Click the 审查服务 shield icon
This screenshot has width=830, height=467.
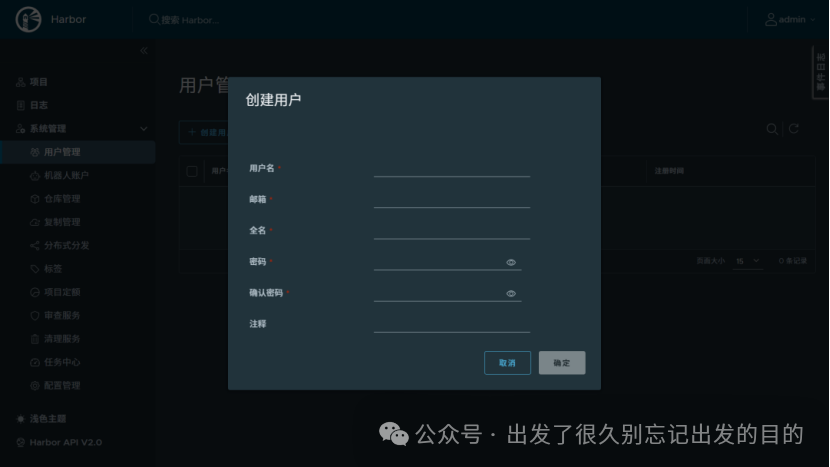click(x=35, y=315)
